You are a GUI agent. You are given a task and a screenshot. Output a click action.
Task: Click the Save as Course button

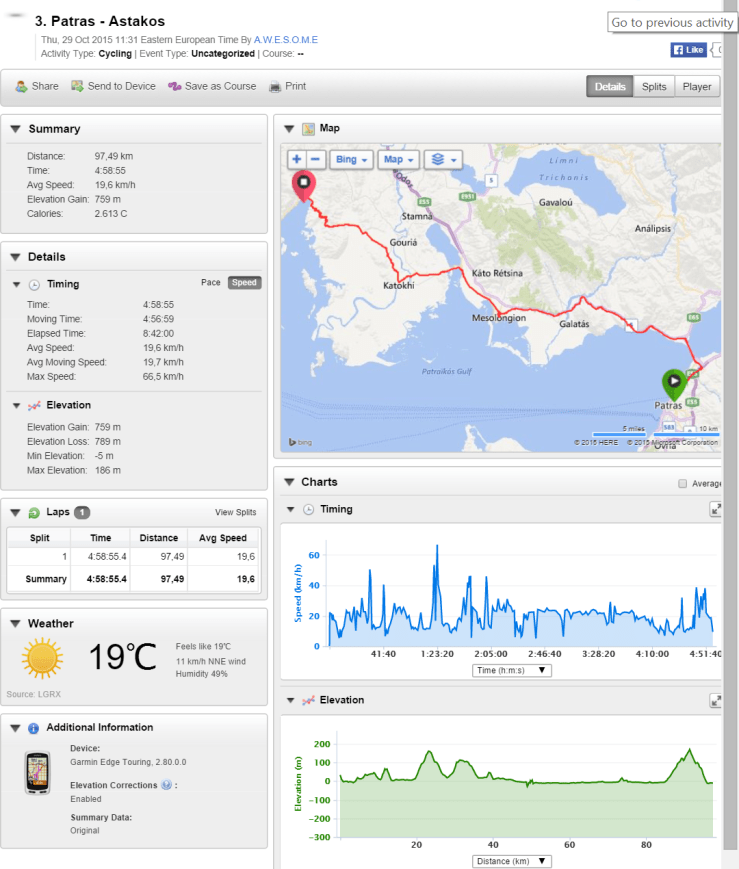[212, 87]
